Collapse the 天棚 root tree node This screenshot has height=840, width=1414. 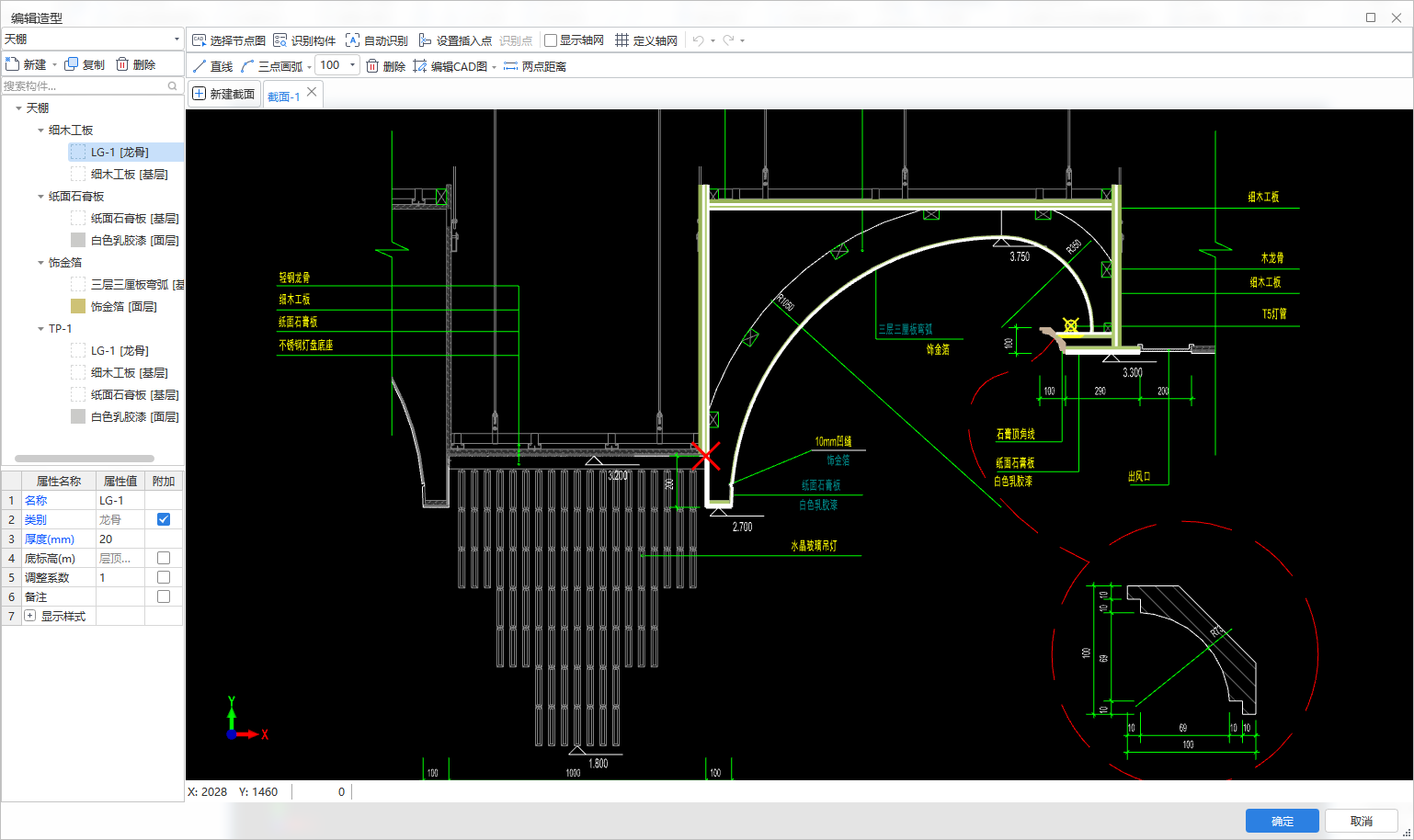click(x=18, y=108)
